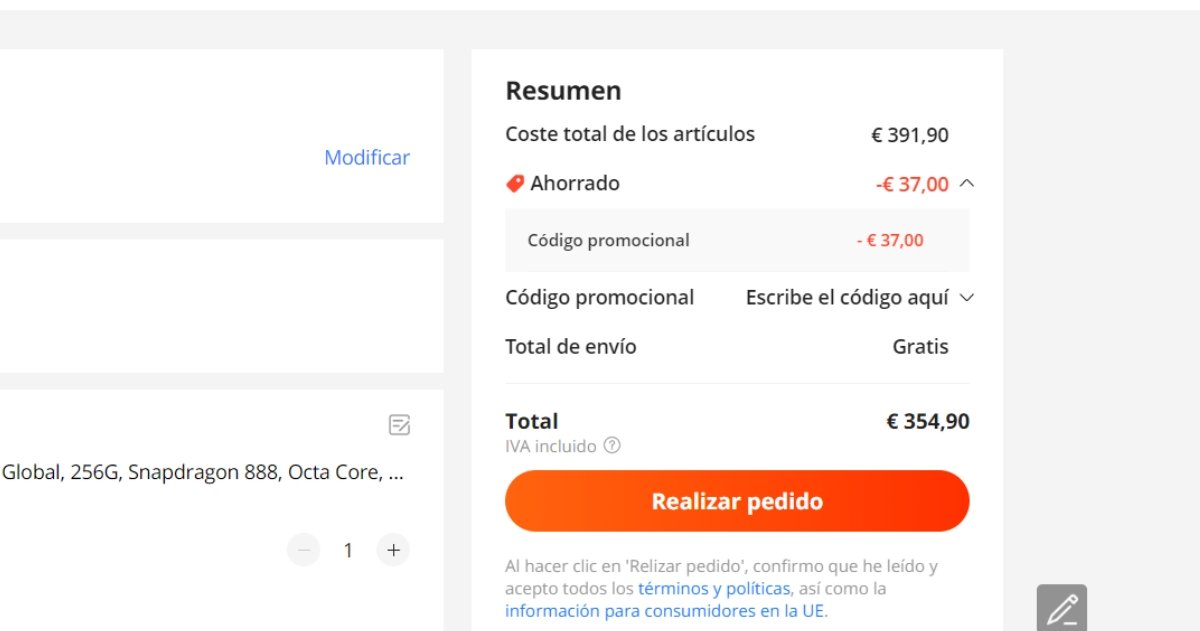Click the Código promocional discount sub-row

[737, 240]
